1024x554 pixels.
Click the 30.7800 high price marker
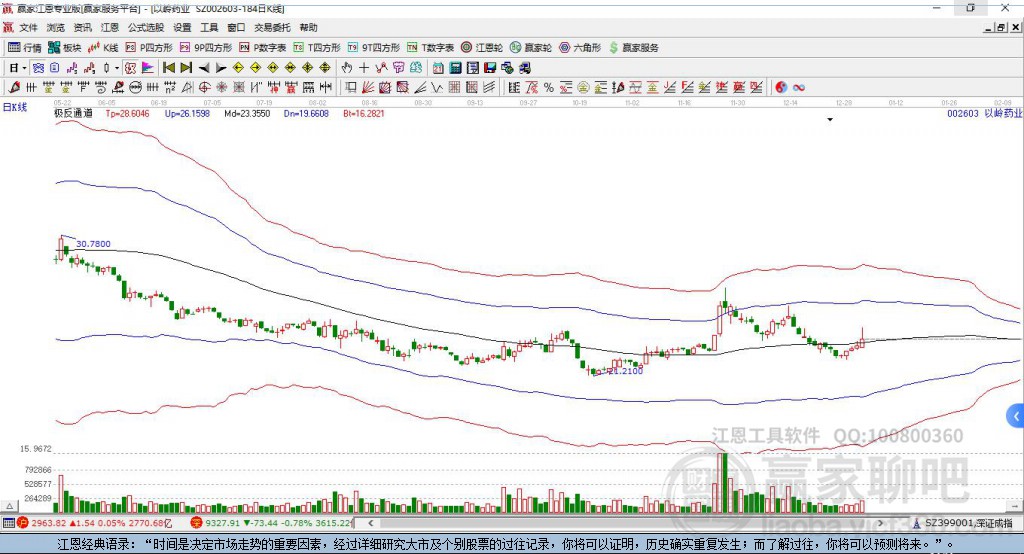pos(93,244)
